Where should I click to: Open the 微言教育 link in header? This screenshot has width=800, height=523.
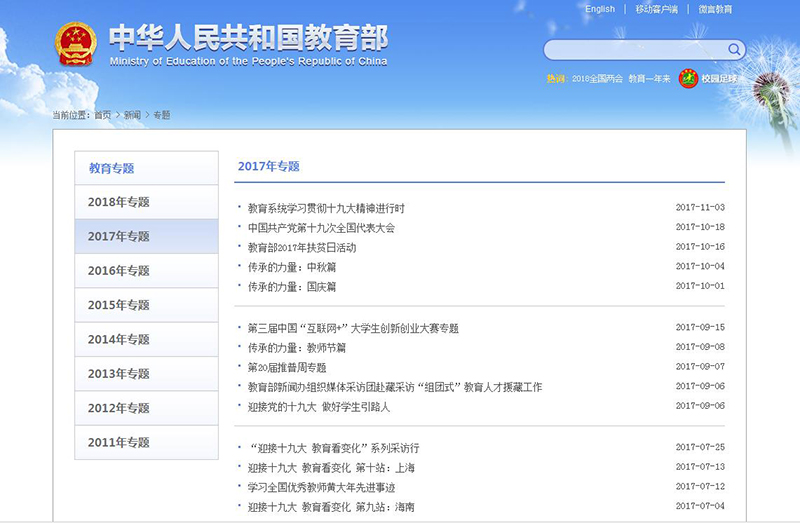(715, 9)
